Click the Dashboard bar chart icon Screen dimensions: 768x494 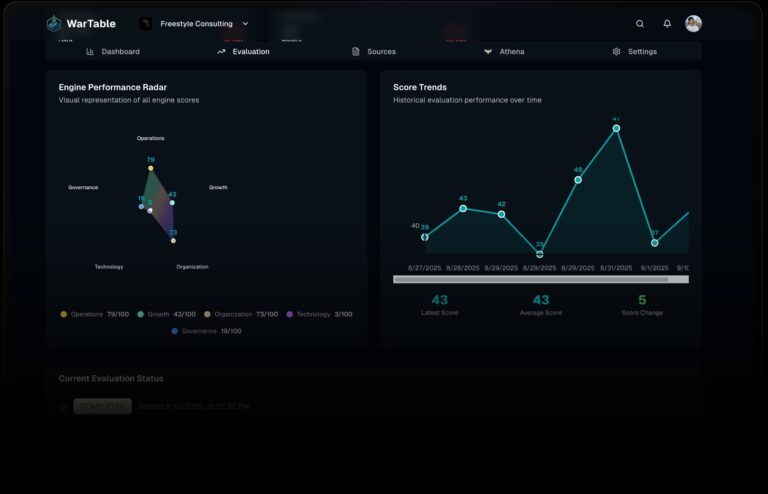tap(90, 52)
